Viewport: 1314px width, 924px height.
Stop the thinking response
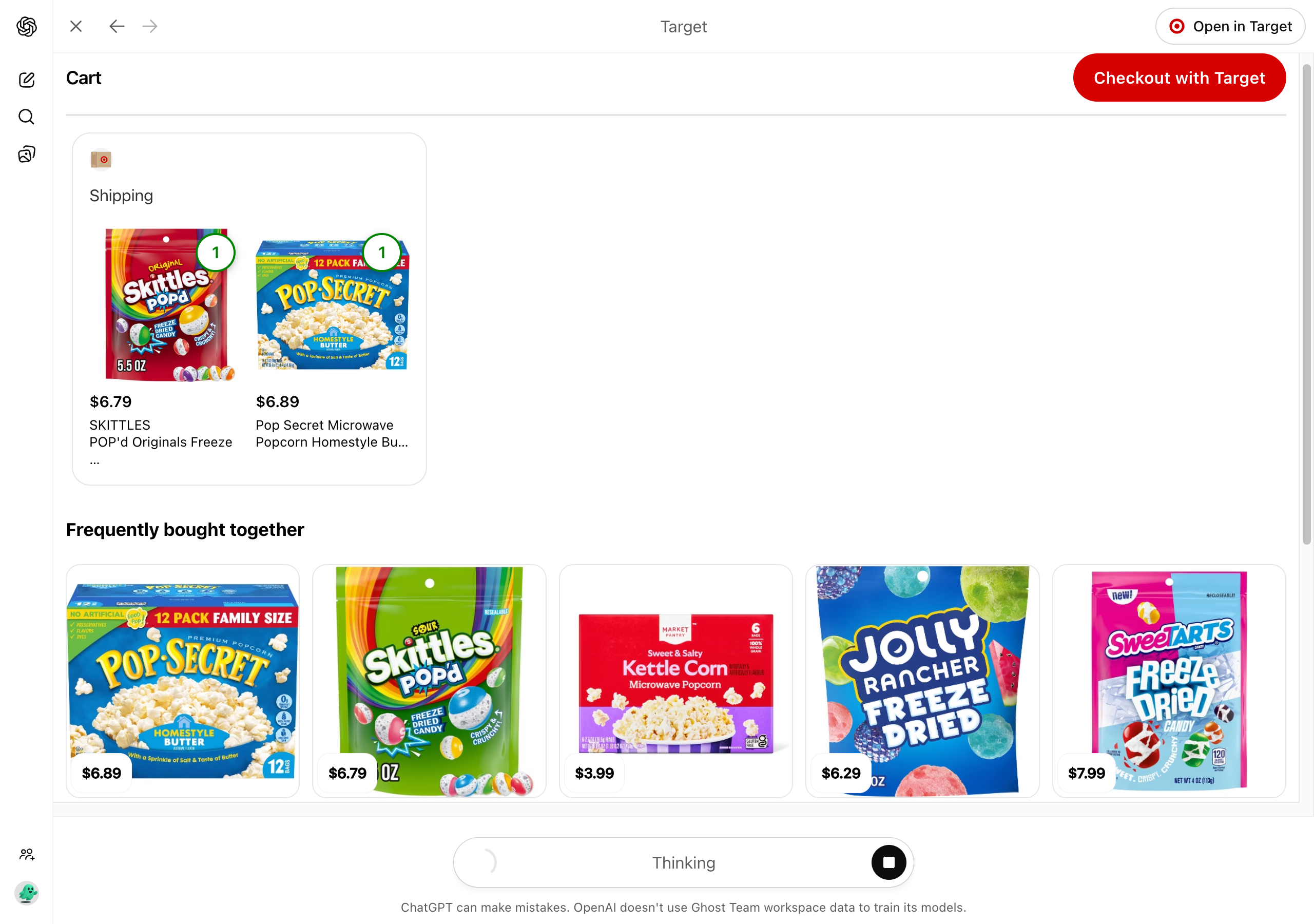coord(888,862)
